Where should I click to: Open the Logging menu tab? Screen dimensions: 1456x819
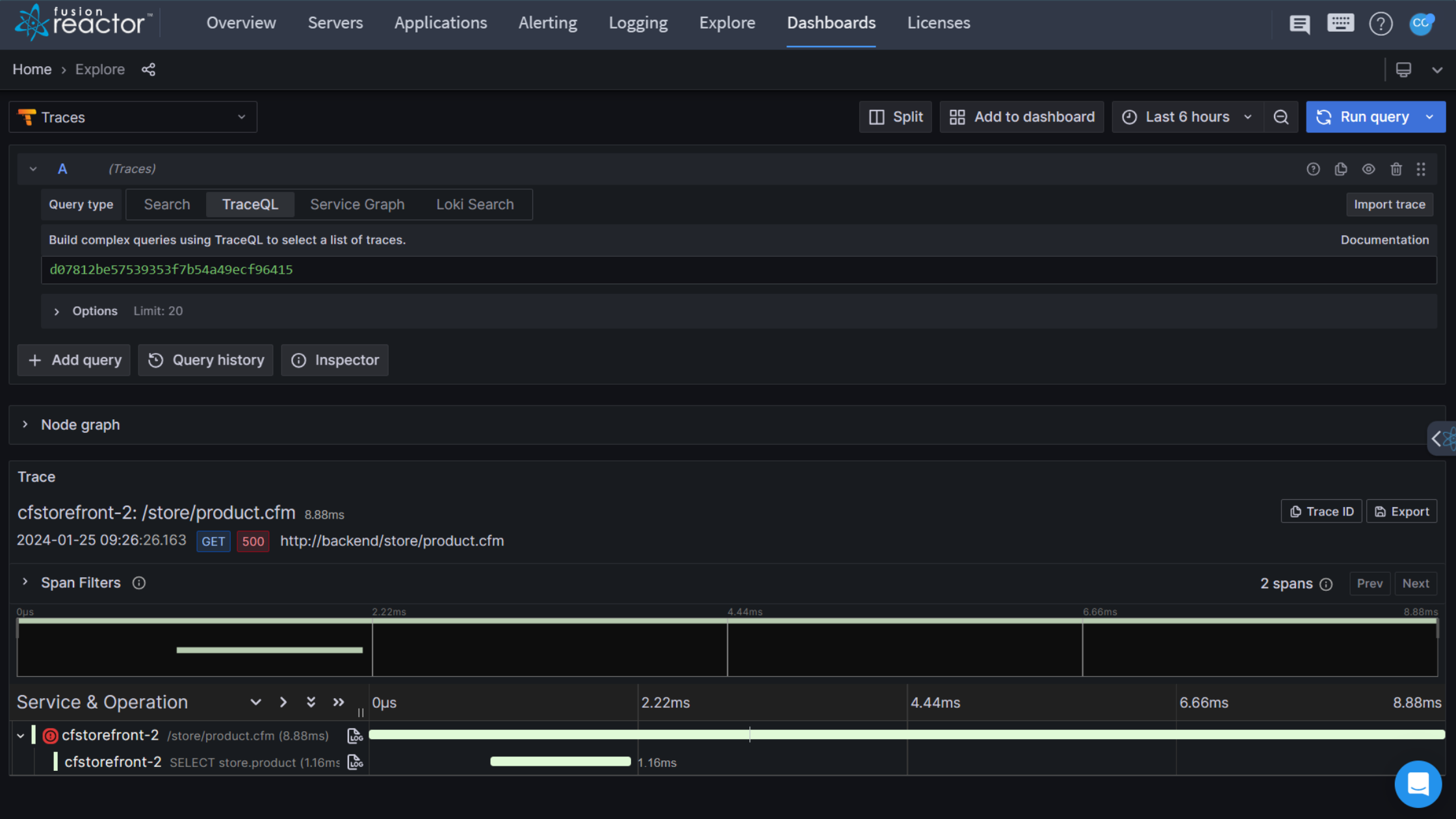638,23
